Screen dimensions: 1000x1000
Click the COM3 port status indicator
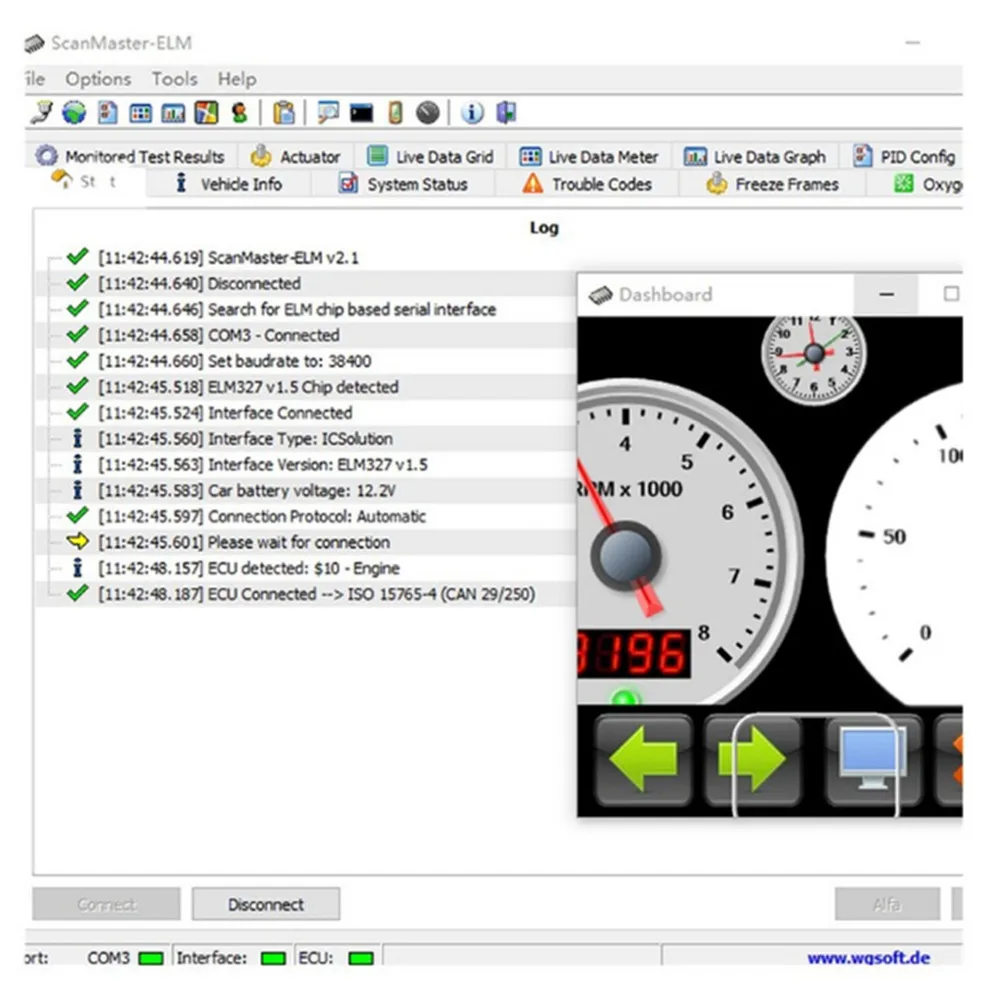(151, 958)
